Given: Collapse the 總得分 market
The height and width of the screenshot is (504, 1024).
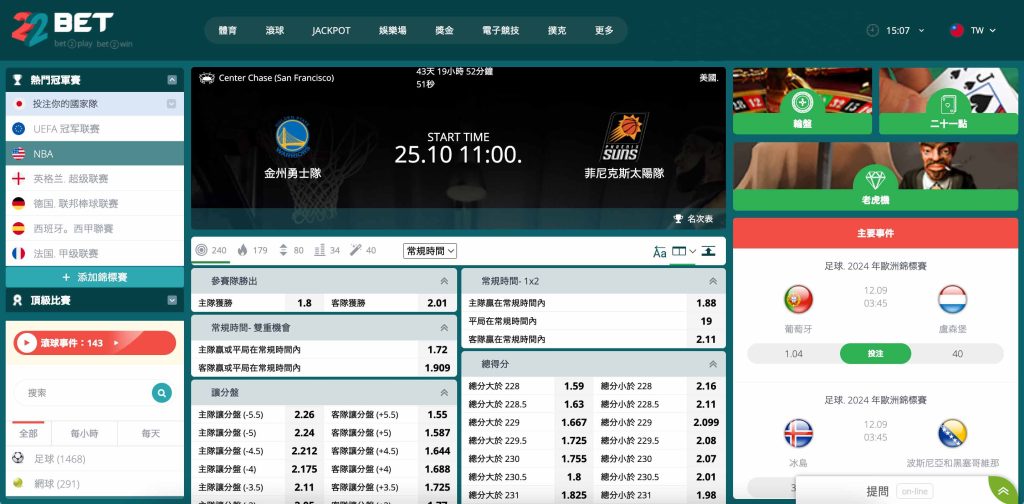Looking at the screenshot, I should 713,364.
